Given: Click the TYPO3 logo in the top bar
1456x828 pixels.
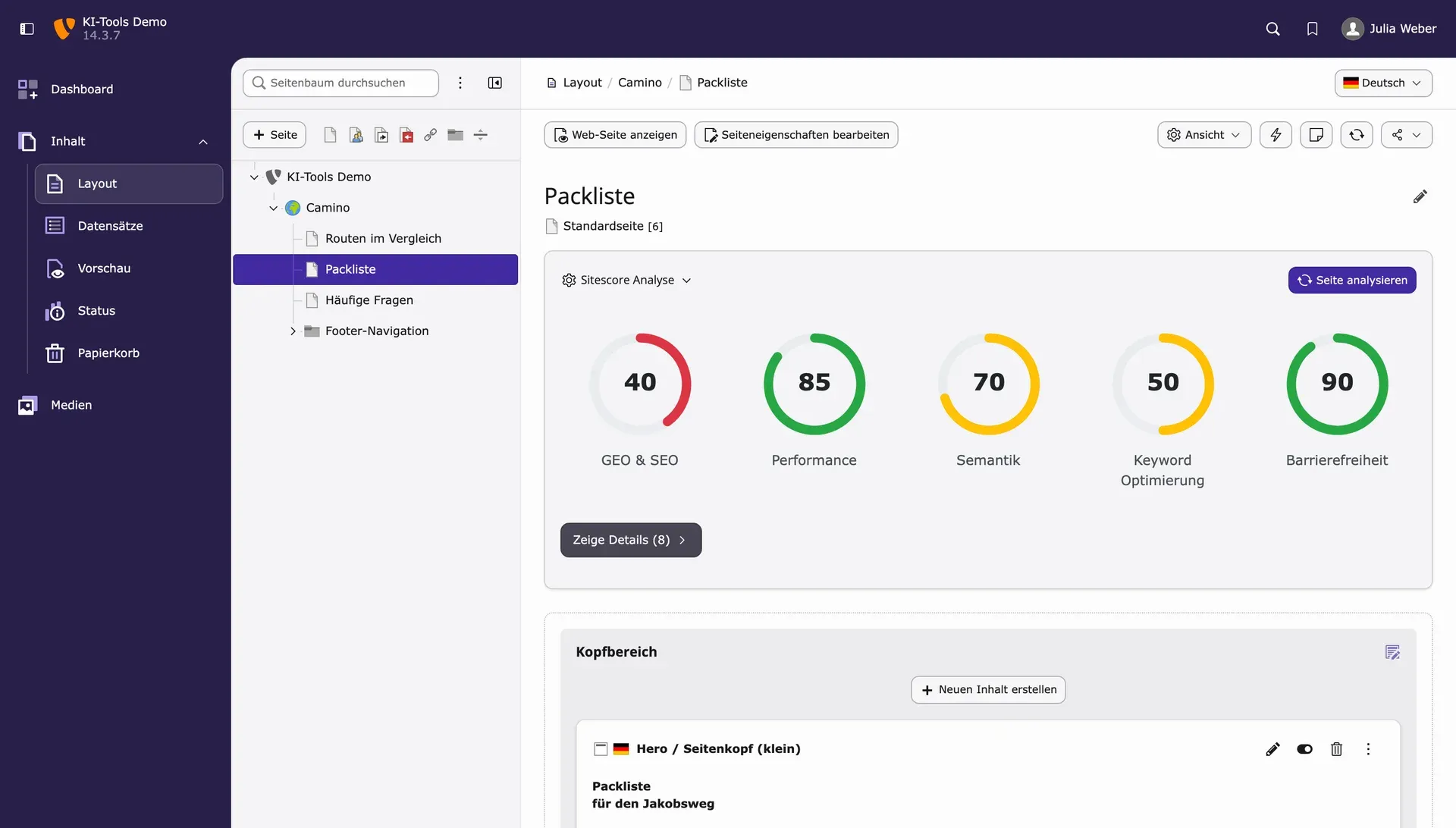Looking at the screenshot, I should coord(64,29).
